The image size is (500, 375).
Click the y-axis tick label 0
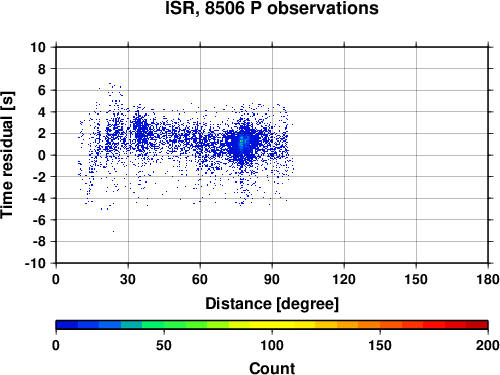click(x=42, y=155)
